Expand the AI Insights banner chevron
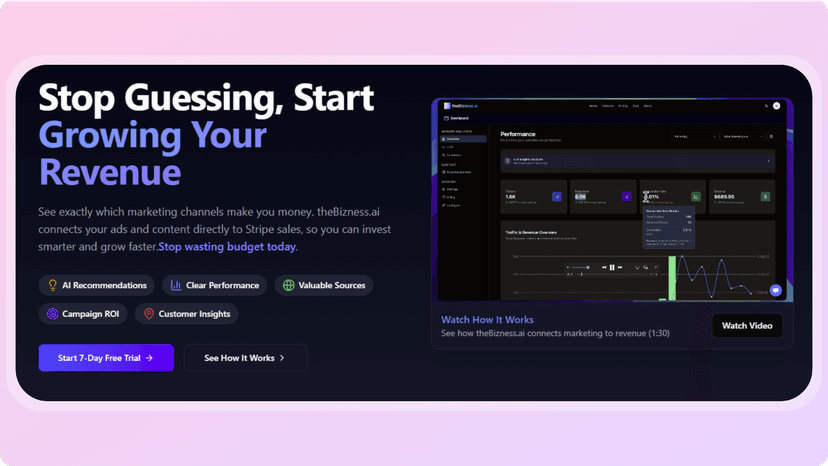Viewport: 828px width, 466px height. pyautogui.click(x=768, y=161)
